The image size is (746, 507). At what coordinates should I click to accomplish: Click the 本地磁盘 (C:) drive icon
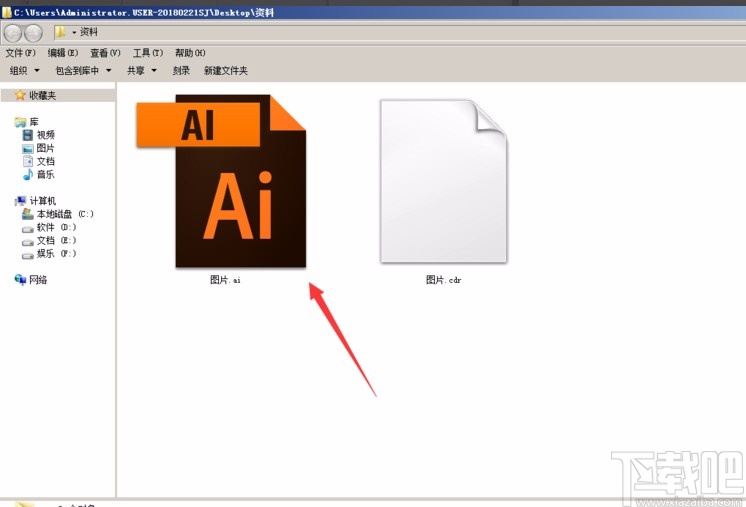tap(28, 214)
